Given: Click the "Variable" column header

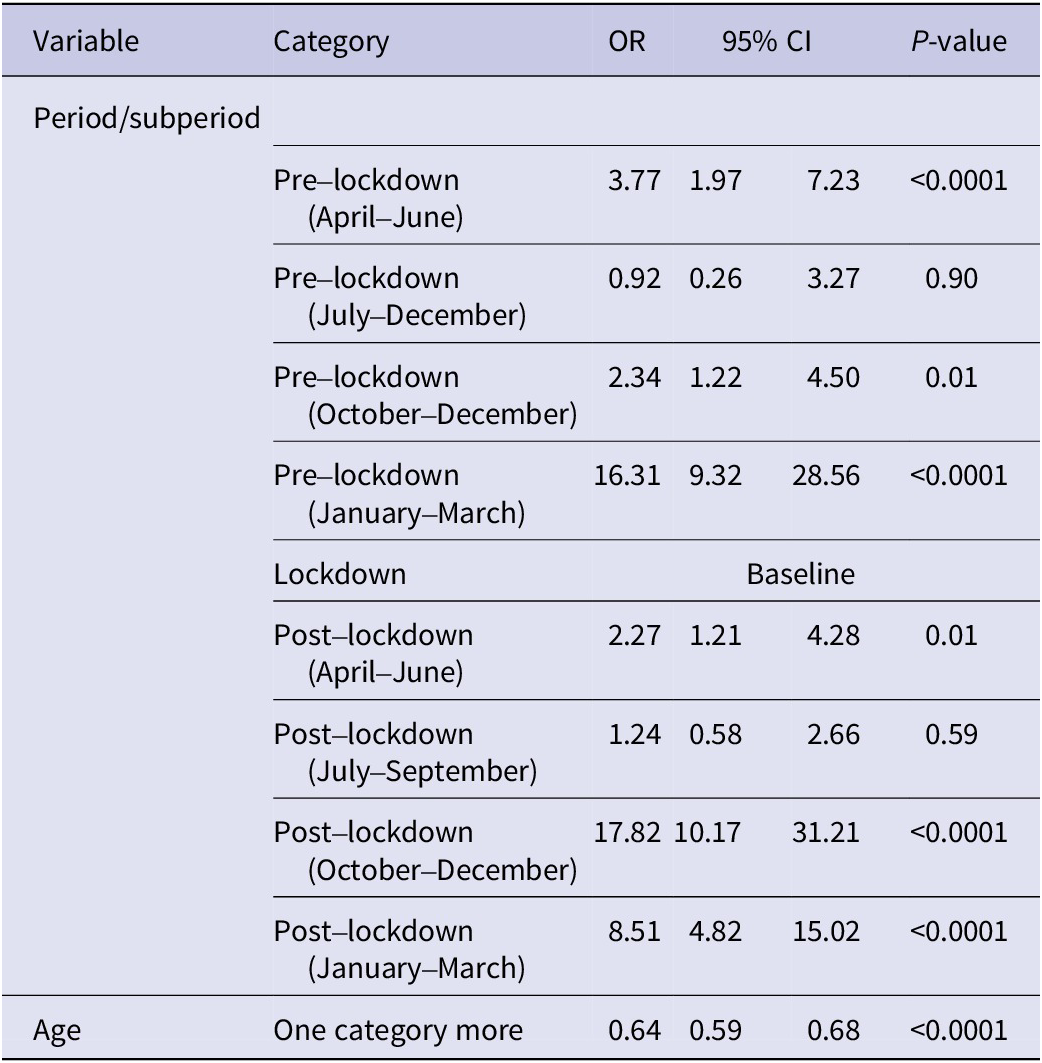Looking at the screenshot, I should point(86,42).
